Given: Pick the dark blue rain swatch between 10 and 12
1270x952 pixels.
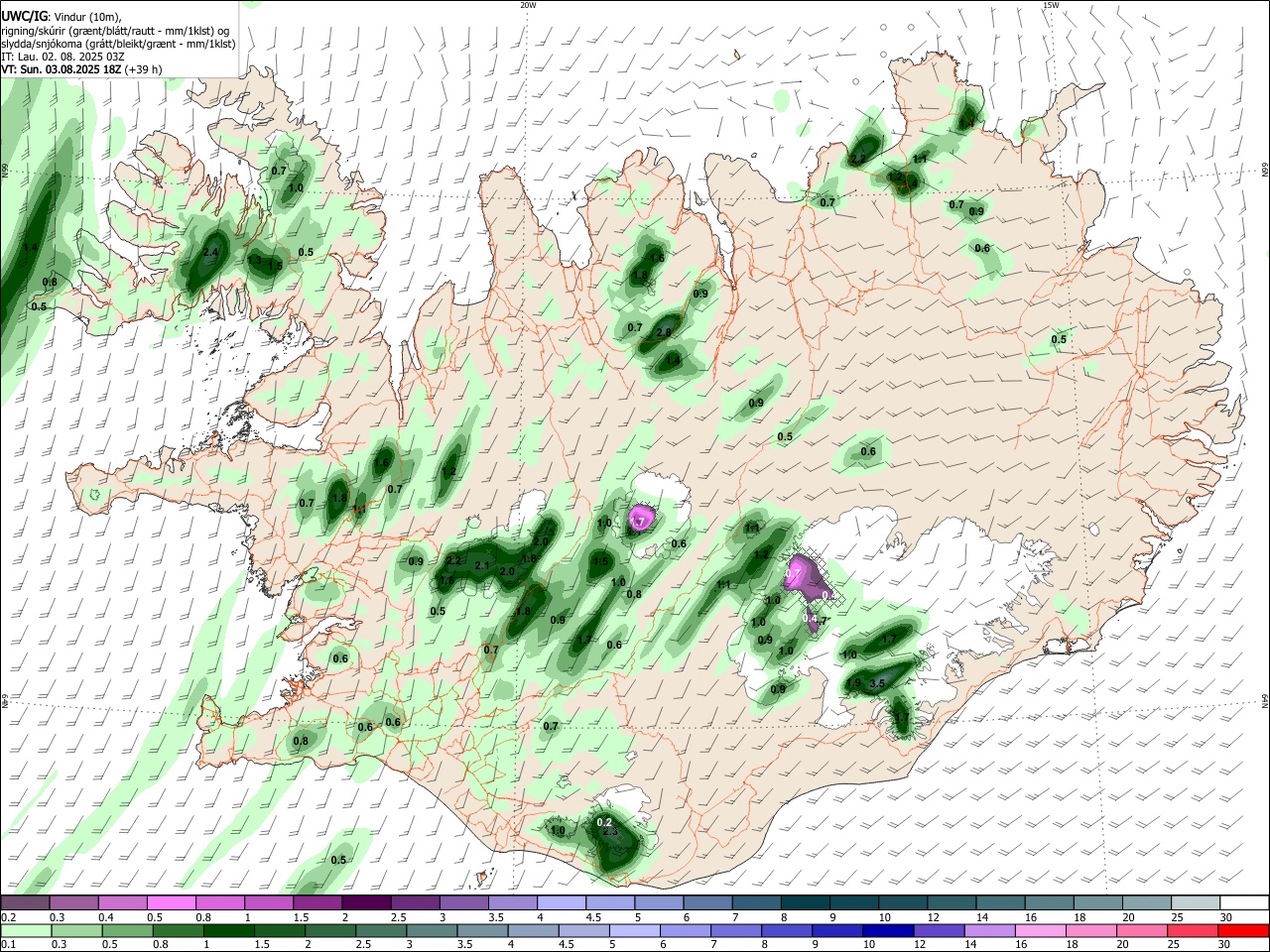Looking at the screenshot, I should tap(886, 930).
